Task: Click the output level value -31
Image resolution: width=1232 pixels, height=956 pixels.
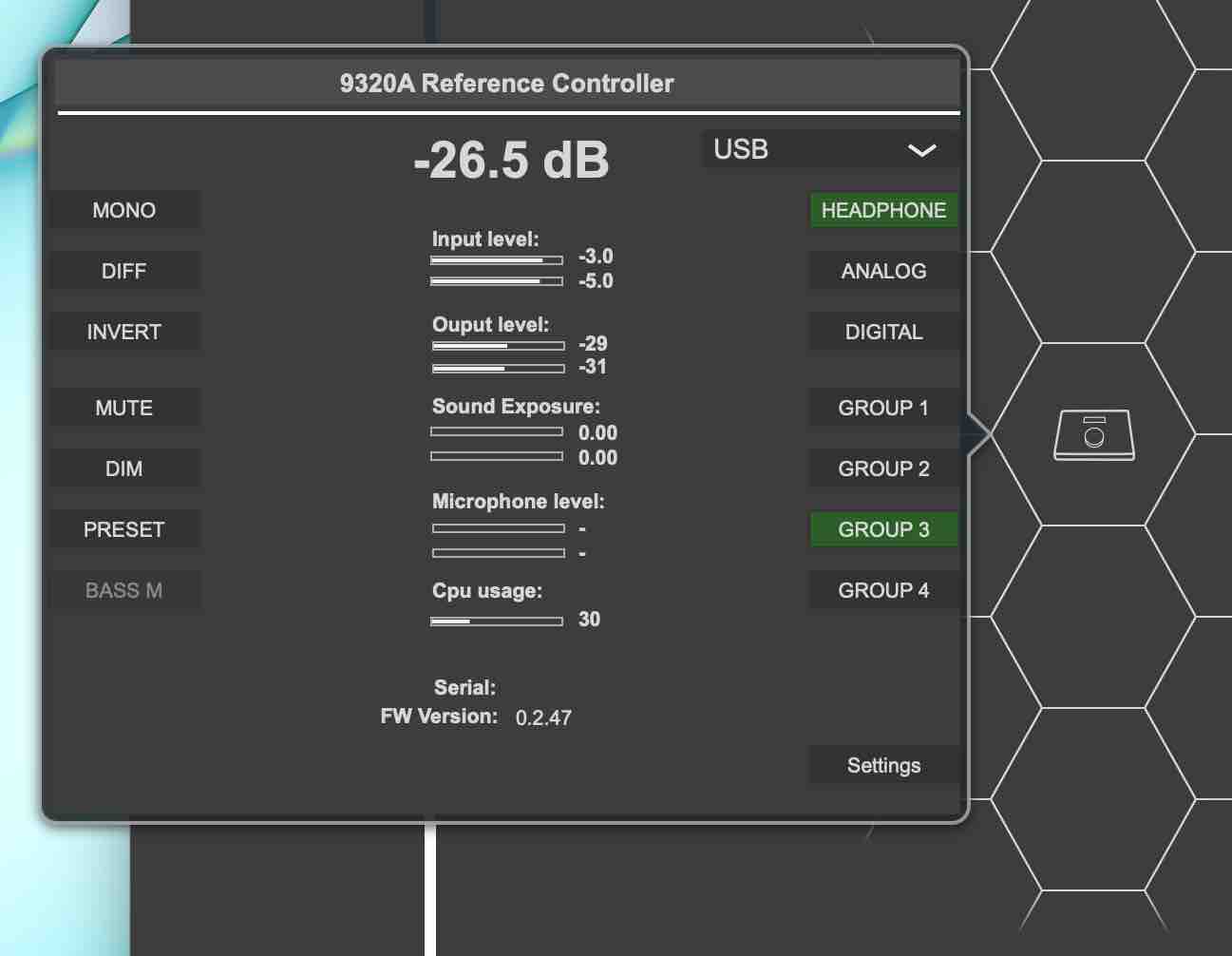Action: pyautogui.click(x=593, y=367)
